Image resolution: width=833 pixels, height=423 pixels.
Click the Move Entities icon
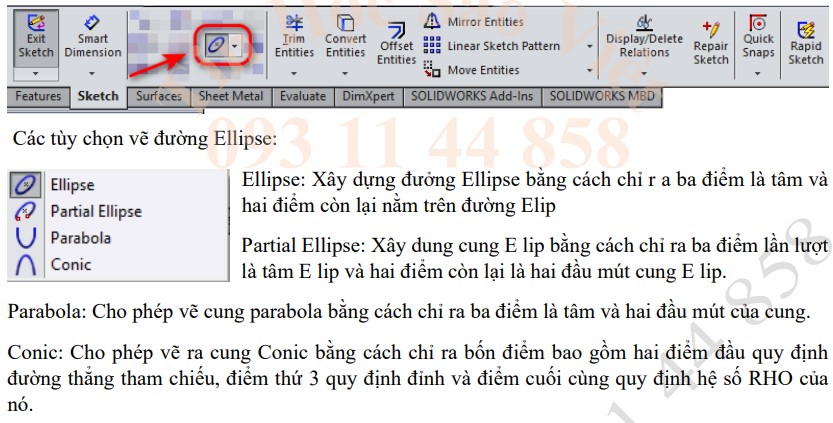(x=432, y=69)
